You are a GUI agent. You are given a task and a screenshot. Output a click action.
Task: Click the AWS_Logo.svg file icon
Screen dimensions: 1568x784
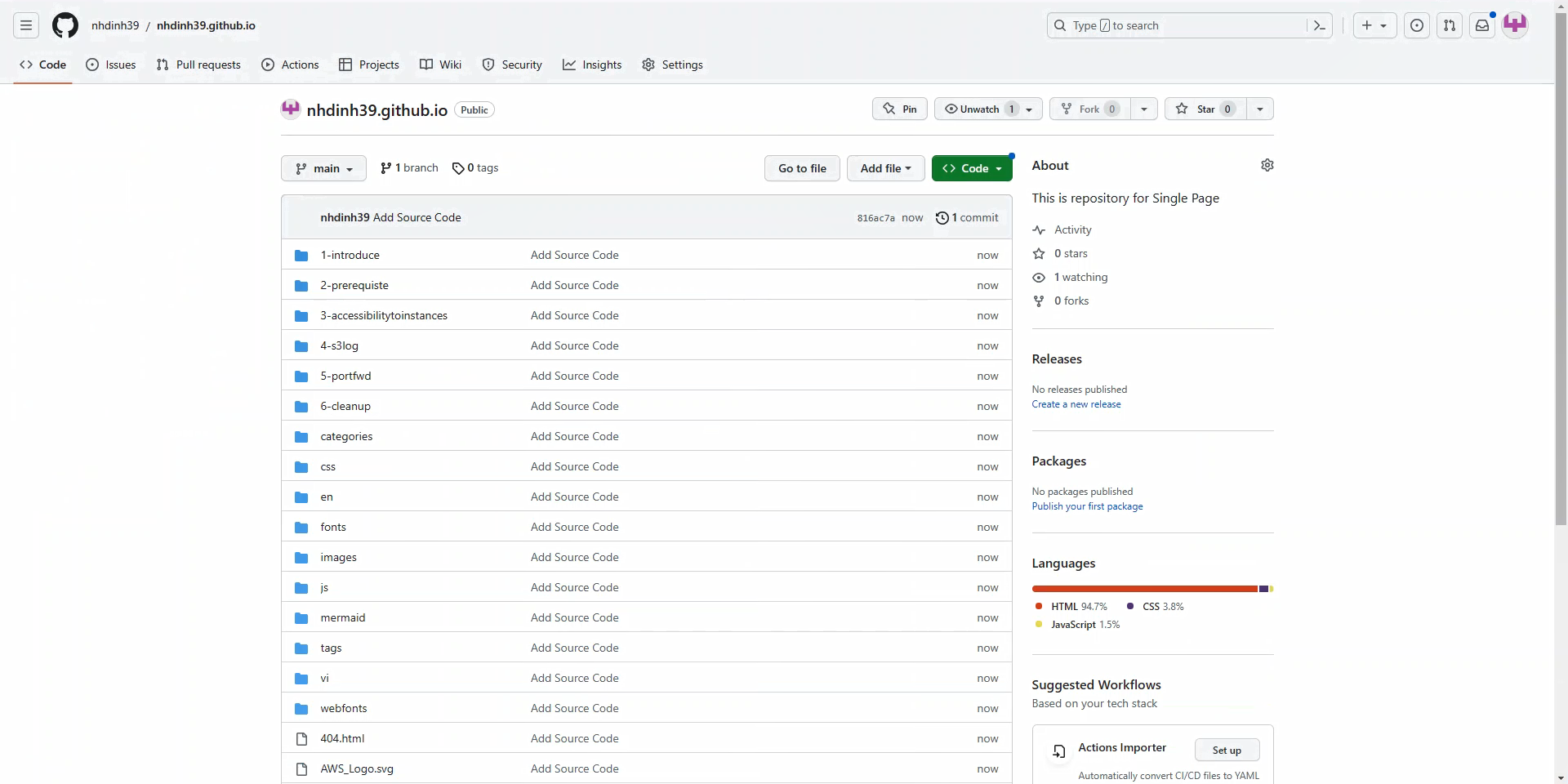[301, 768]
